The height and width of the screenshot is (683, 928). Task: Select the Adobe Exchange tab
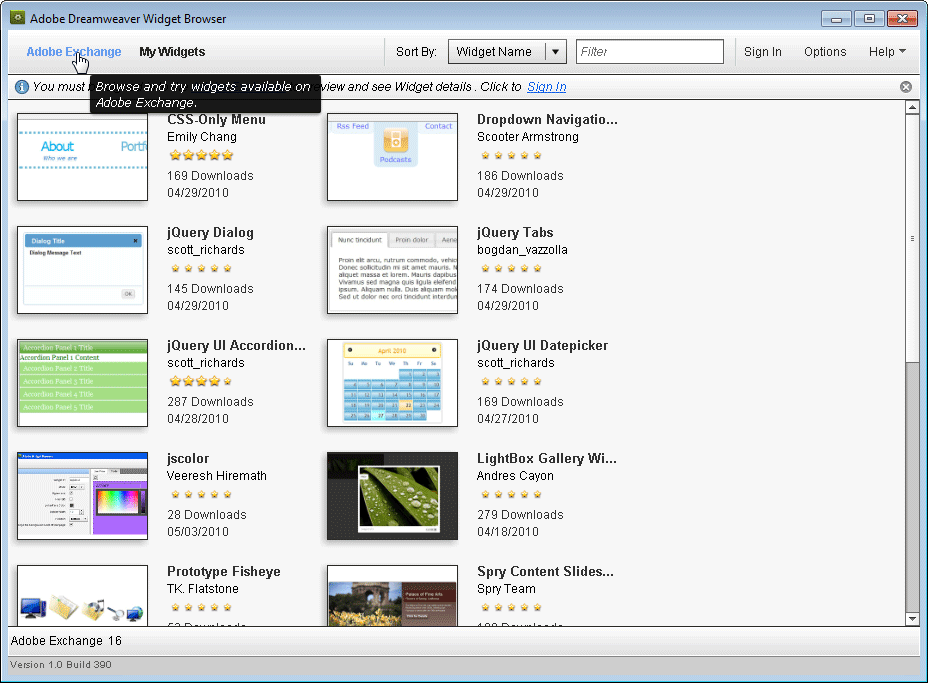tap(73, 51)
